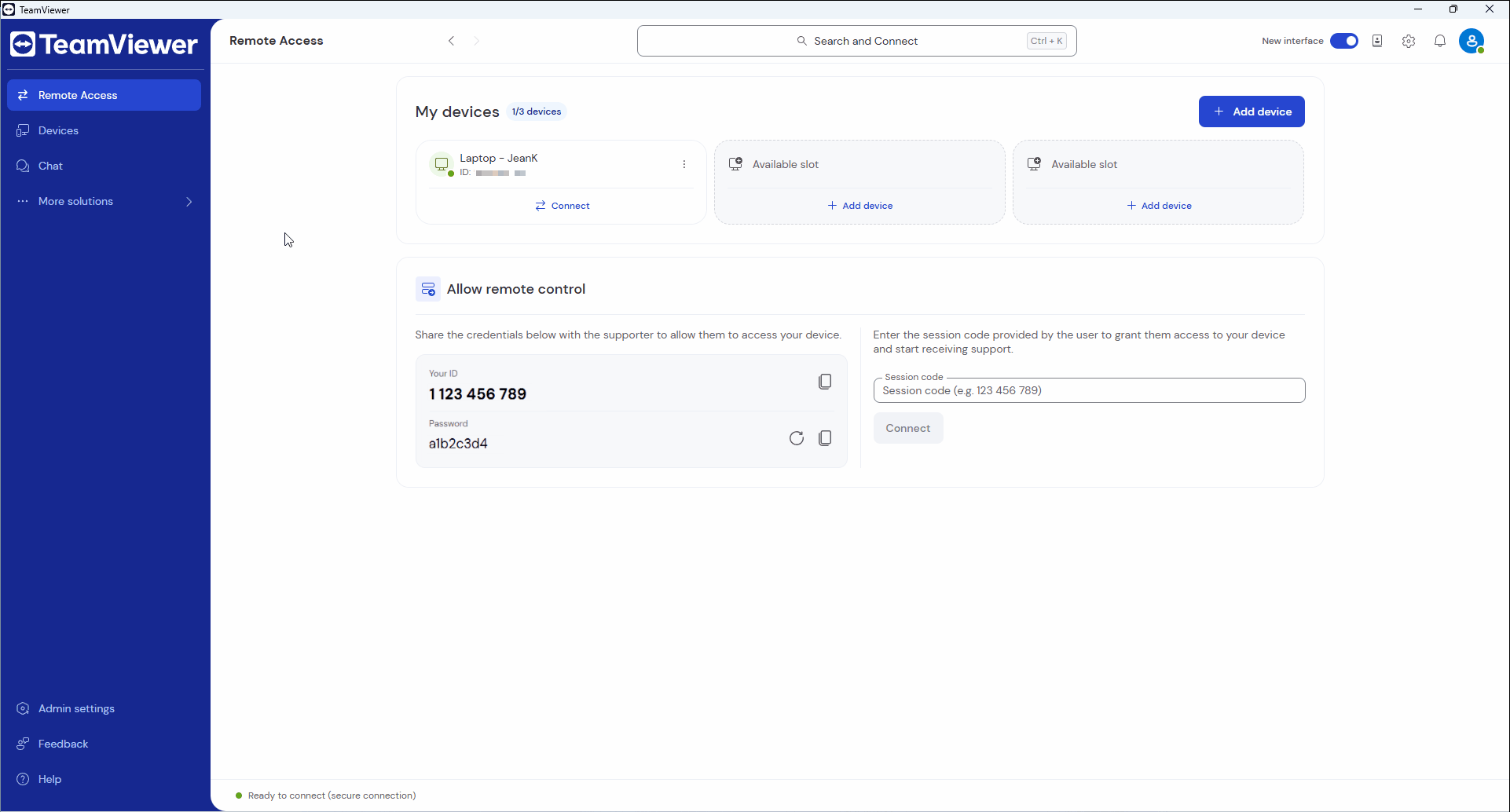This screenshot has height=812, width=1510.
Task: Click the My devices heading
Action: (x=457, y=112)
